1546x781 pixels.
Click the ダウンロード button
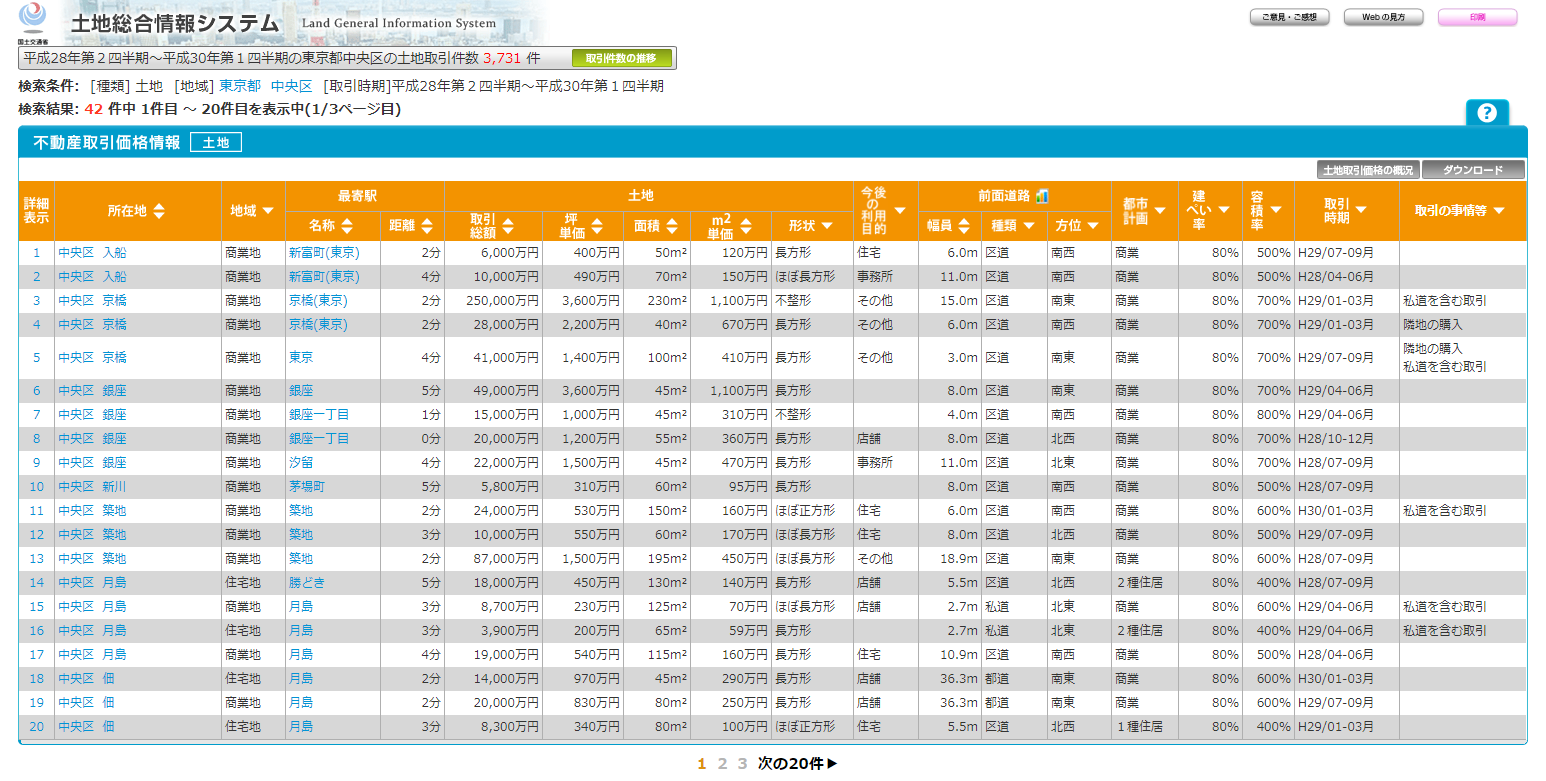[x=1473, y=170]
